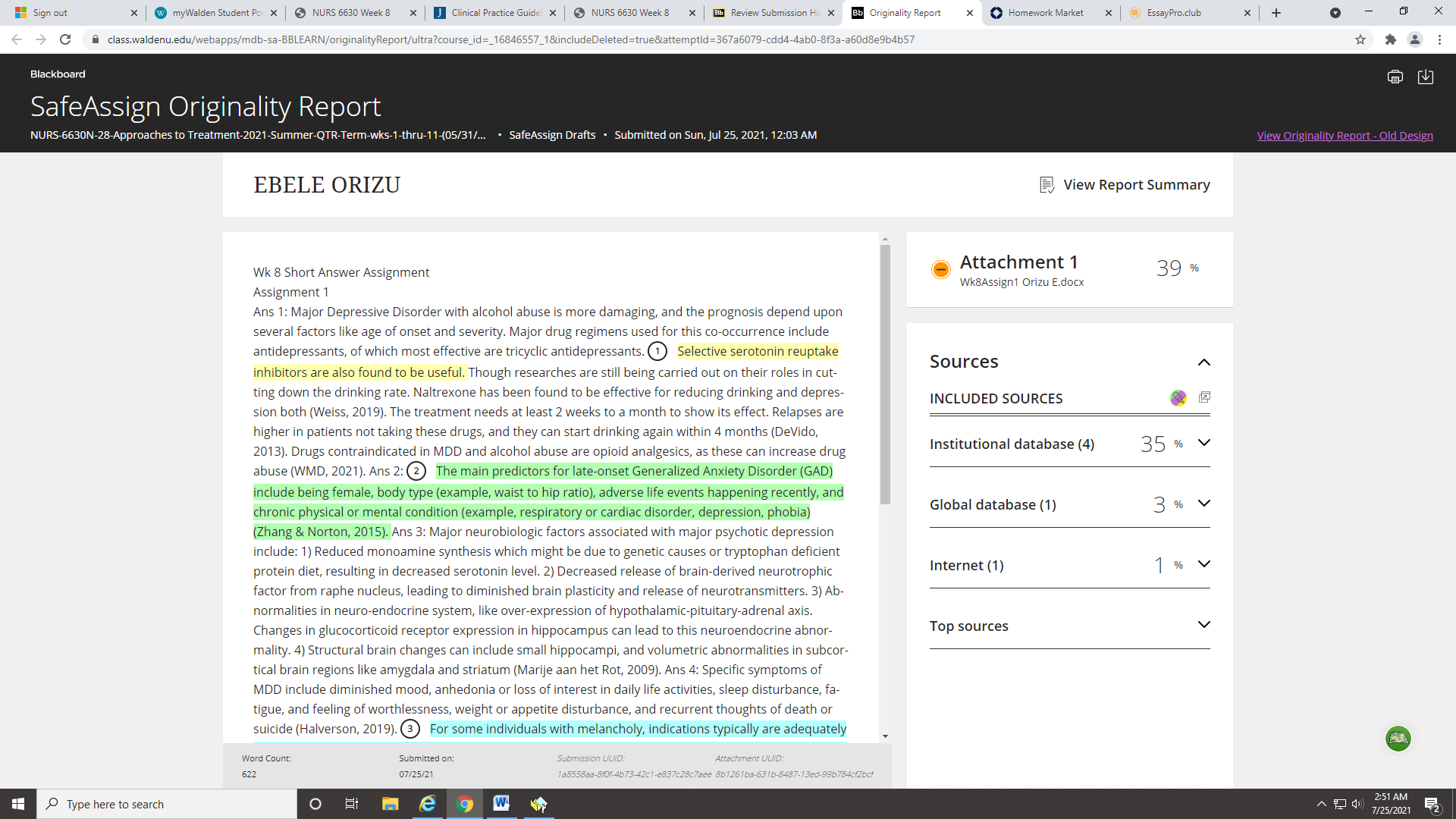Open Task View in the taskbar
1456x819 pixels.
pyautogui.click(x=352, y=804)
